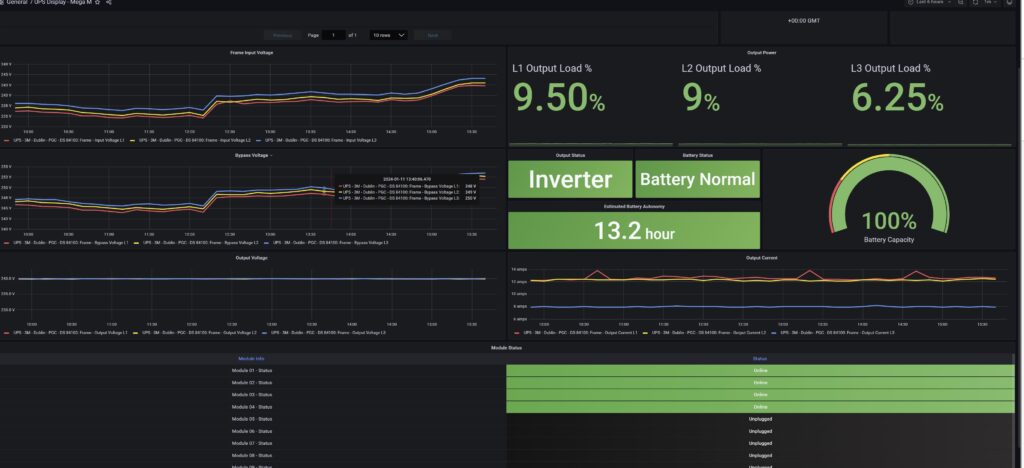
Task: Click the page number input field
Action: pyautogui.click(x=334, y=35)
